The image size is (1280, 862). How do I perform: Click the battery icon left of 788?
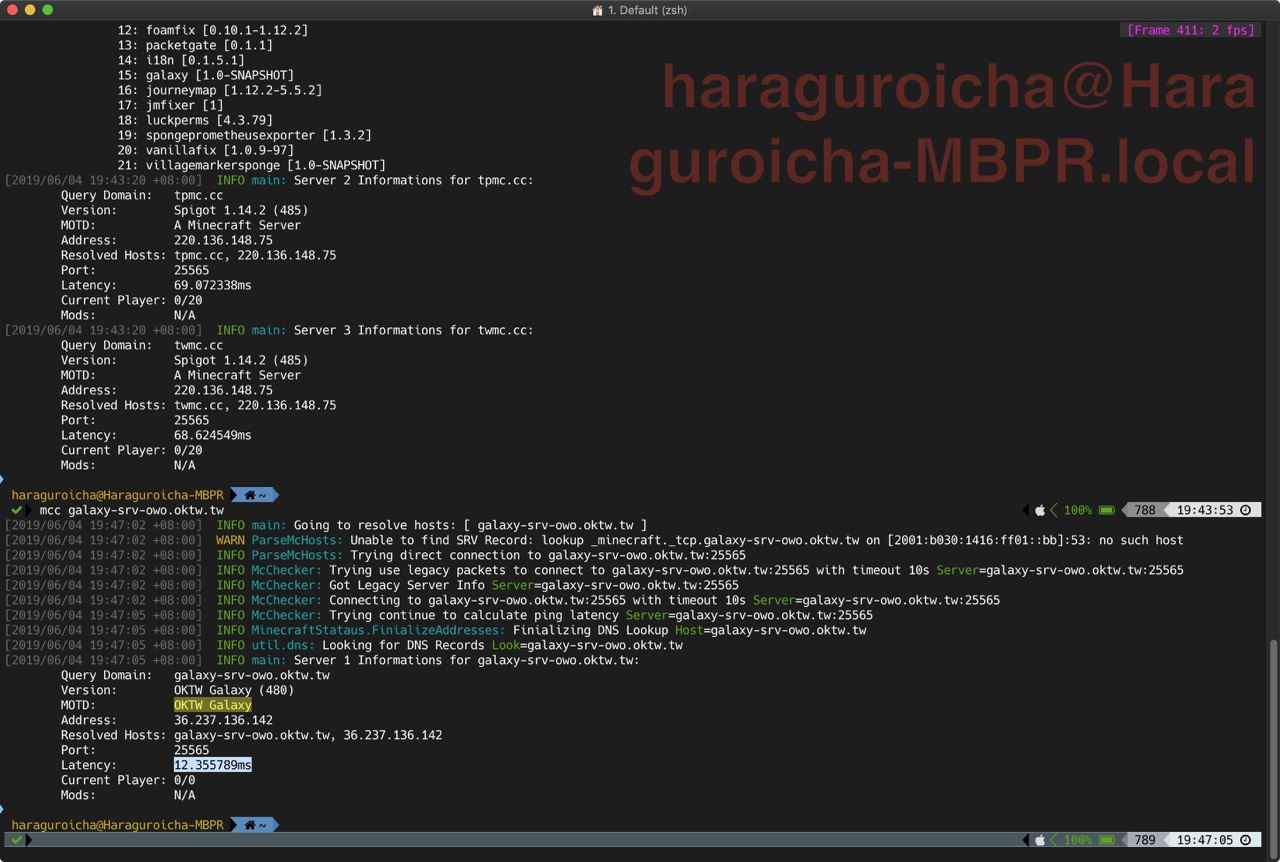pos(1107,510)
